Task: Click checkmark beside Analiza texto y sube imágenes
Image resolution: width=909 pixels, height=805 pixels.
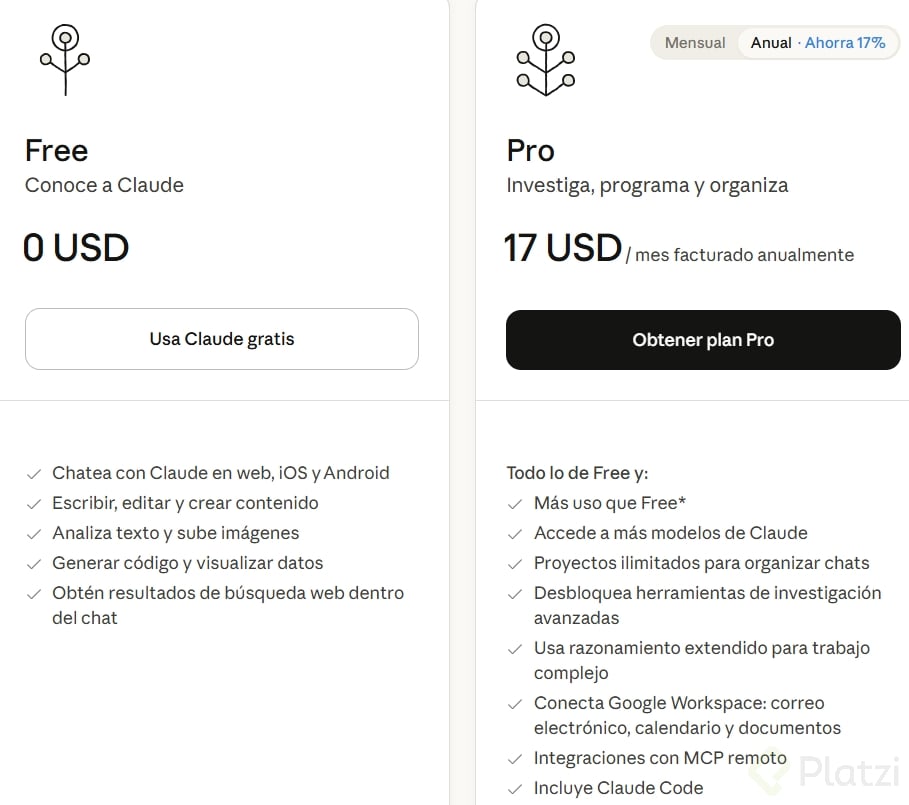Action: click(x=34, y=534)
